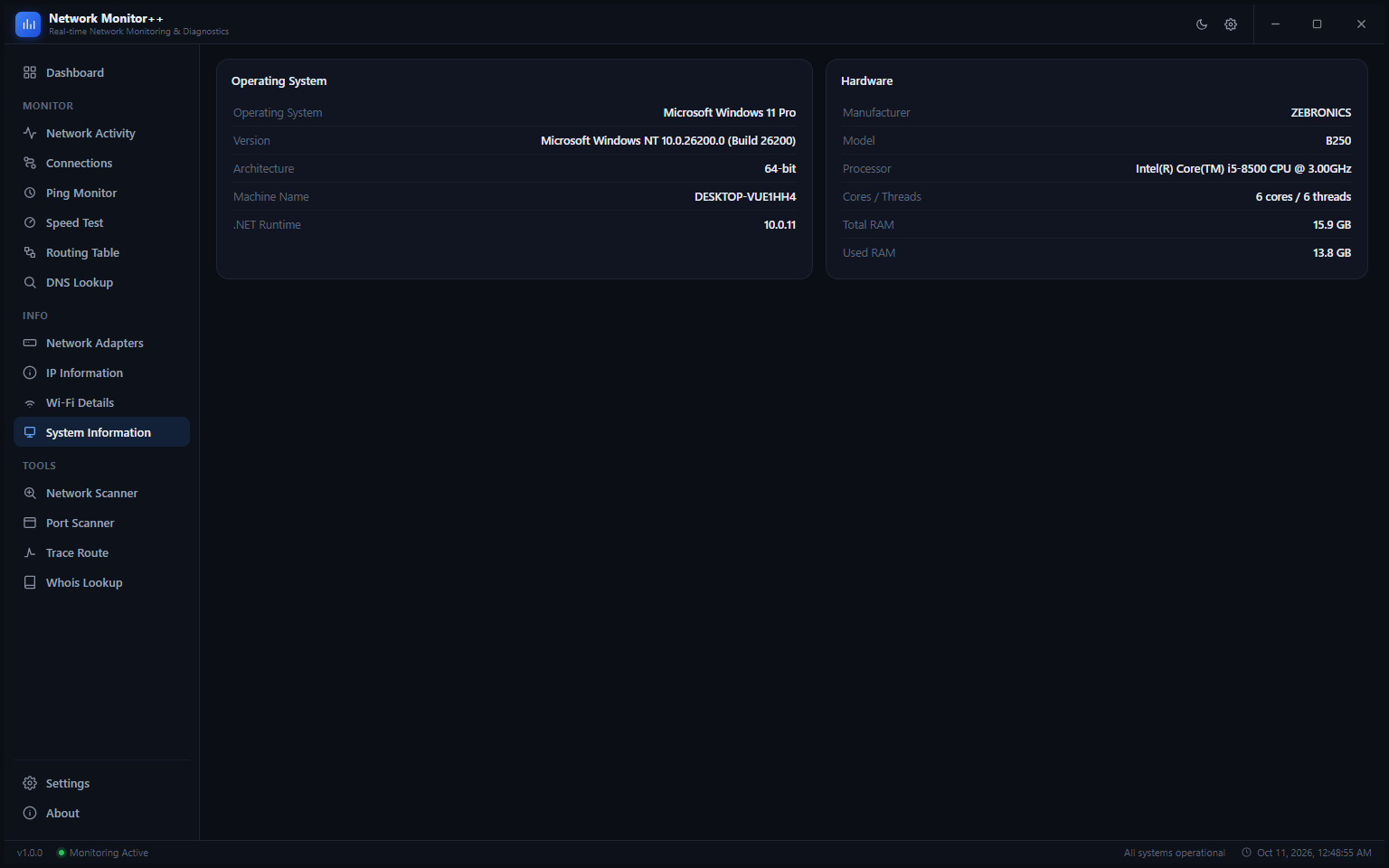Open Routing Table page
Image resolution: width=1389 pixels, height=868 pixels.
(x=101, y=252)
